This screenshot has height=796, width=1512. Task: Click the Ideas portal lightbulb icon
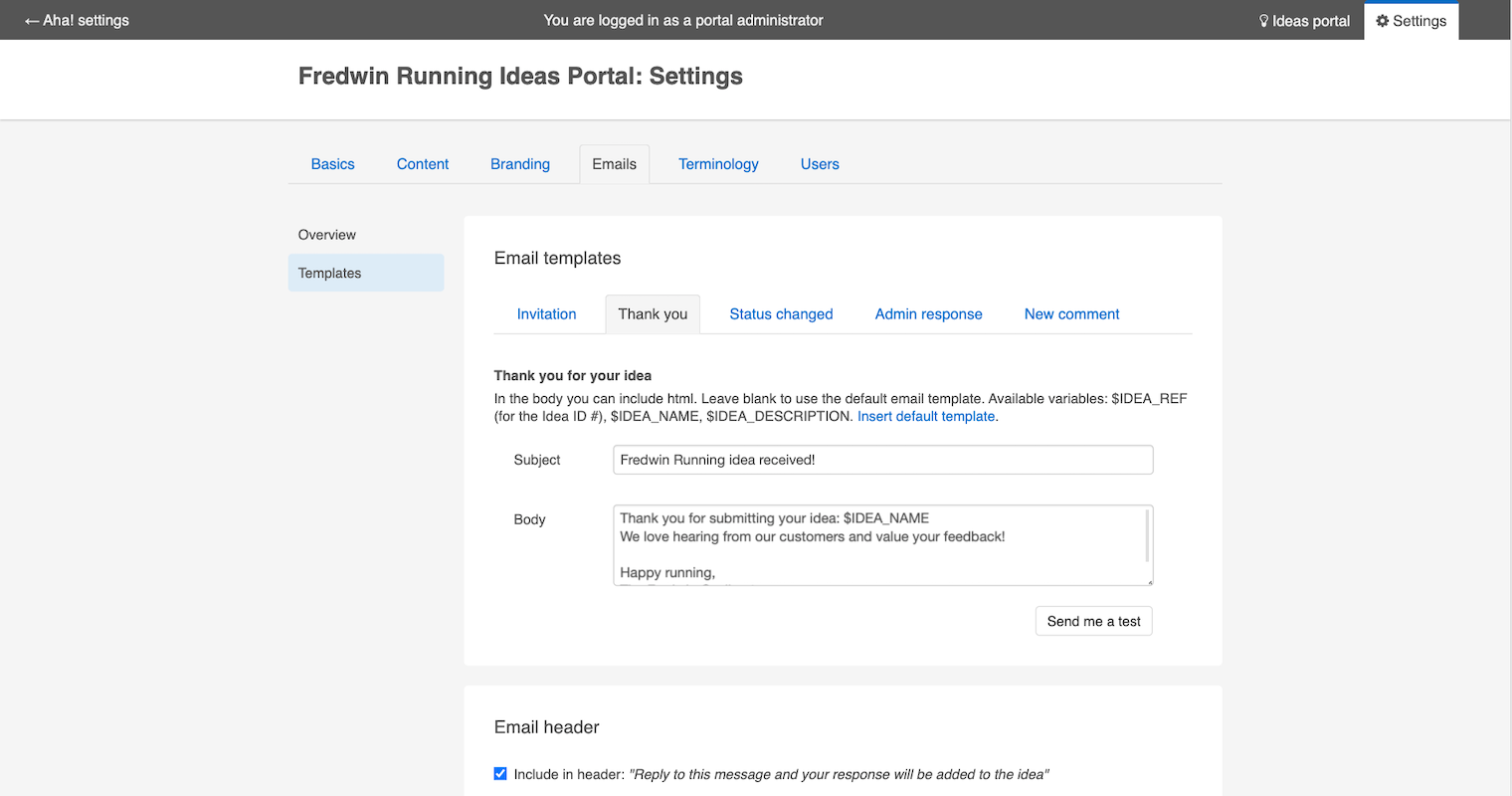click(1264, 20)
